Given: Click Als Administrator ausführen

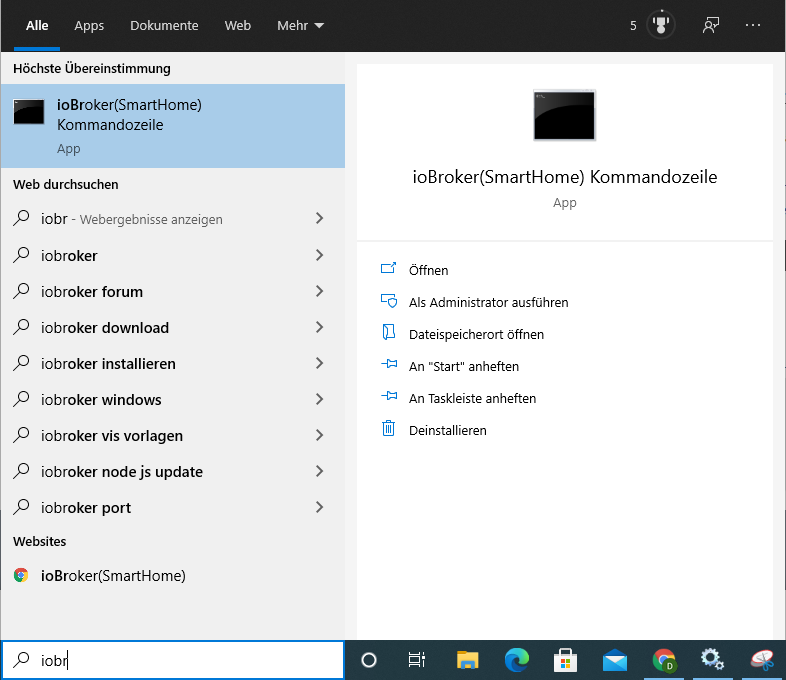Looking at the screenshot, I should 488,302.
